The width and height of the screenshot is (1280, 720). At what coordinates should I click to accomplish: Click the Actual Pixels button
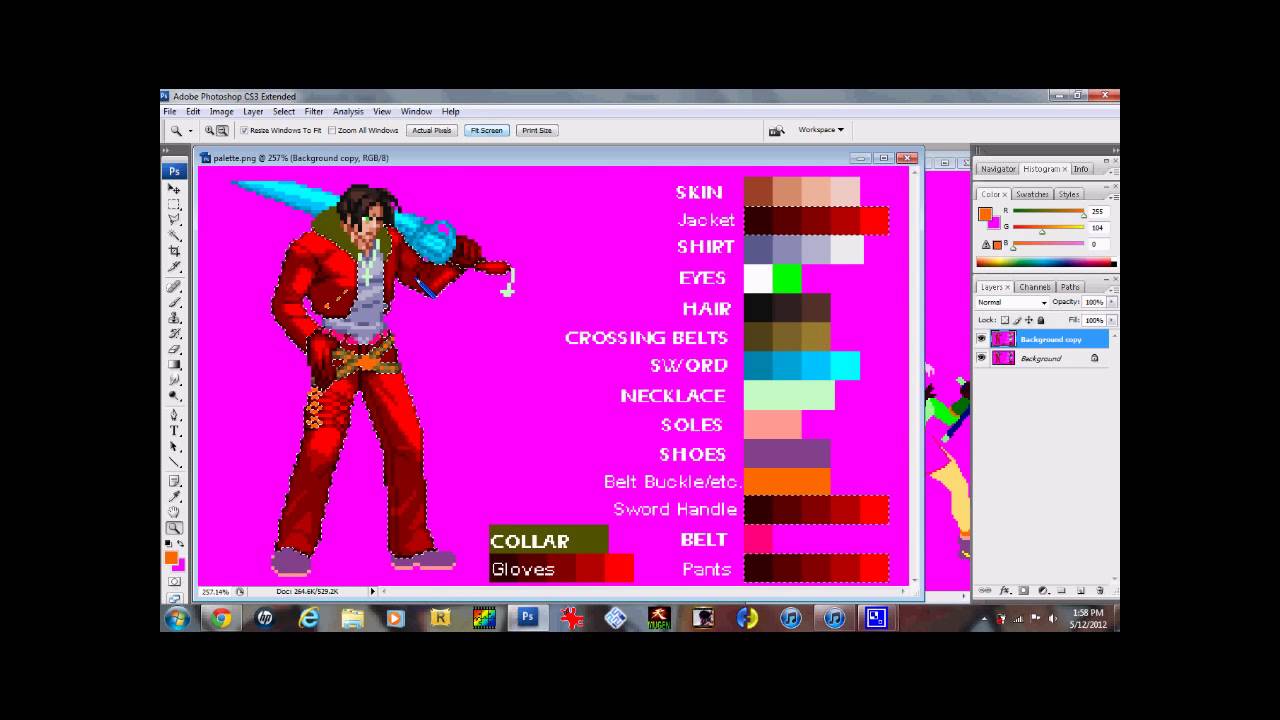coord(432,130)
